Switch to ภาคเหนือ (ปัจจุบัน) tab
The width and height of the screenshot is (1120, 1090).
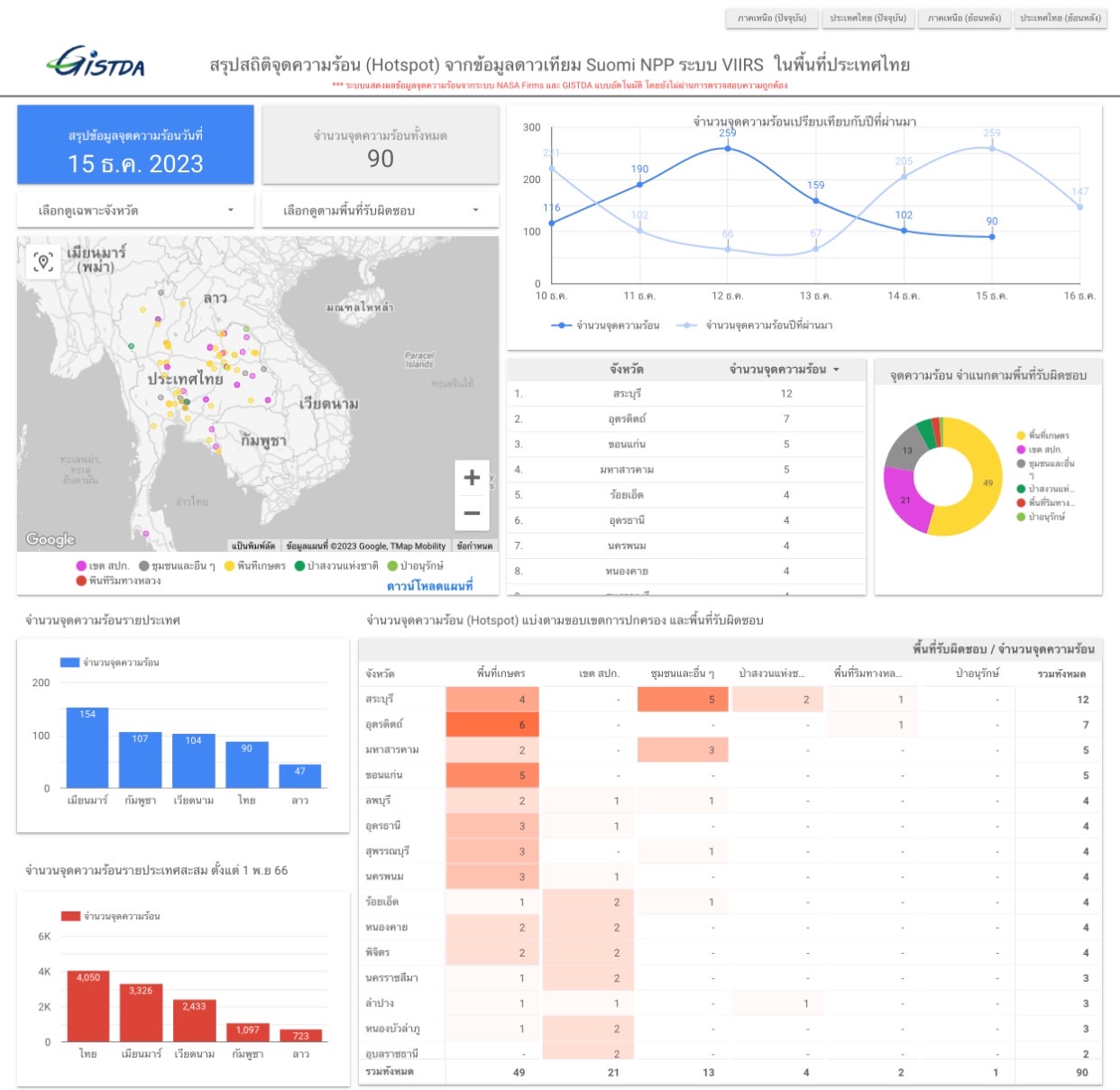(772, 18)
